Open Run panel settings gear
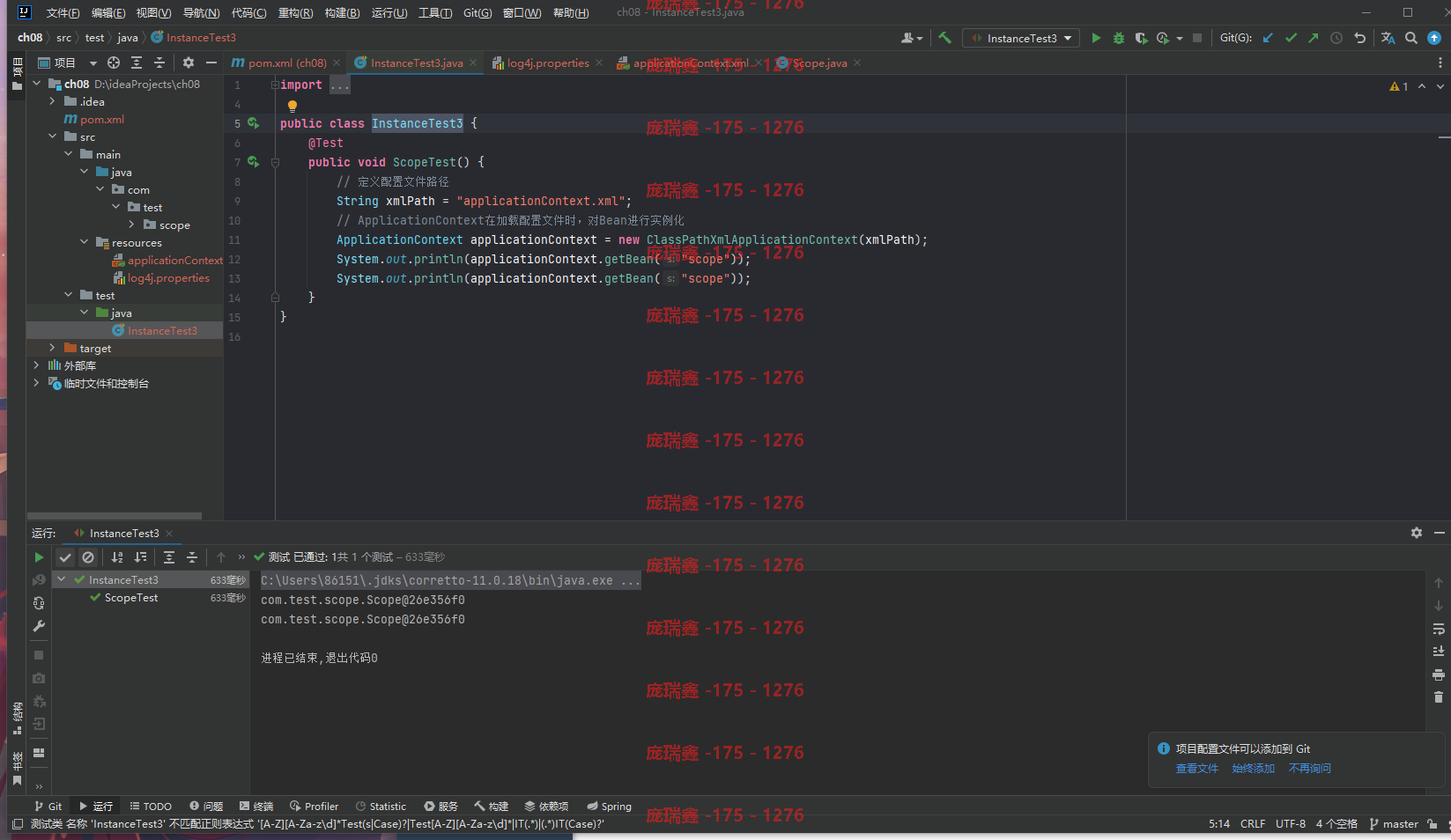Image resolution: width=1451 pixels, height=840 pixels. [x=1417, y=533]
